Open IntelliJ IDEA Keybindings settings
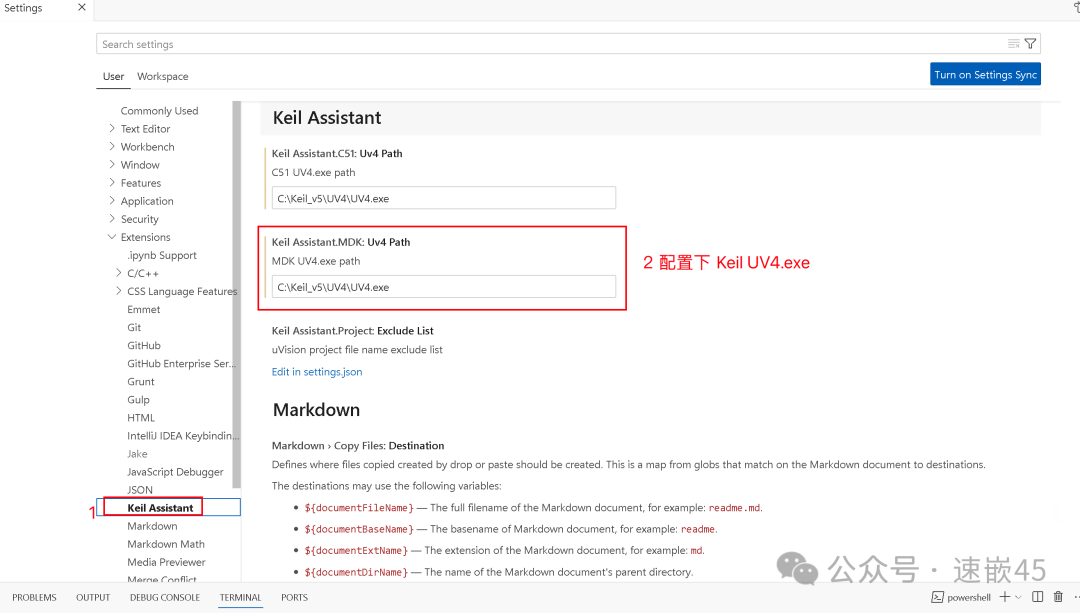Viewport: 1080px width, 613px height. point(183,436)
